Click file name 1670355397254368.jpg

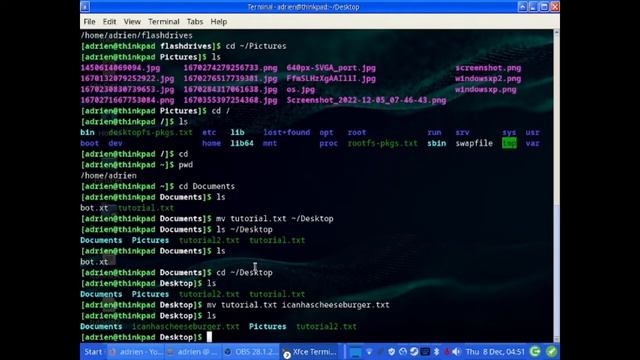coord(230,100)
